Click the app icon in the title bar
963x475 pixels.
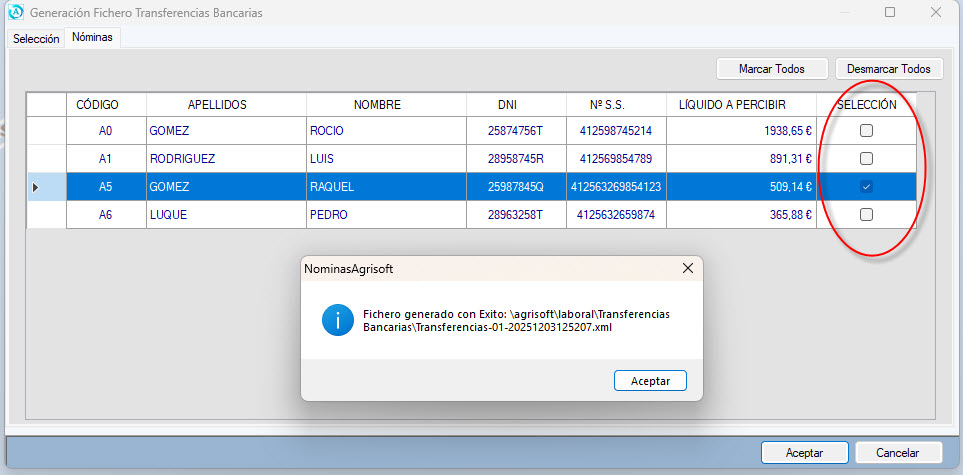click(x=15, y=13)
